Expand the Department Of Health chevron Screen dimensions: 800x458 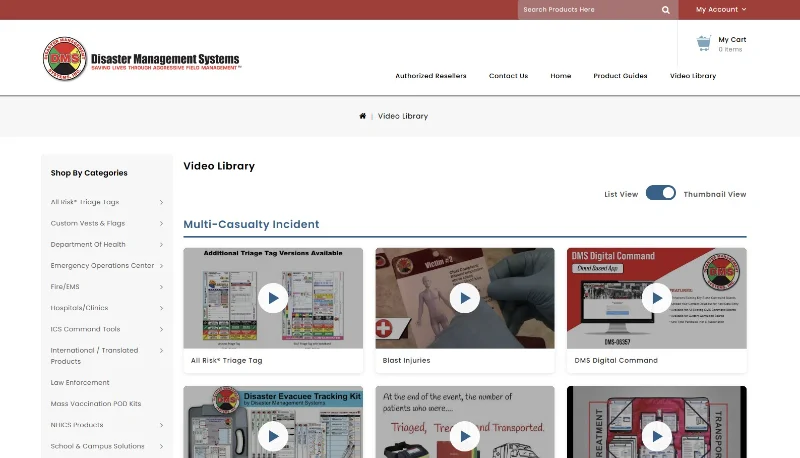pyautogui.click(x=161, y=245)
